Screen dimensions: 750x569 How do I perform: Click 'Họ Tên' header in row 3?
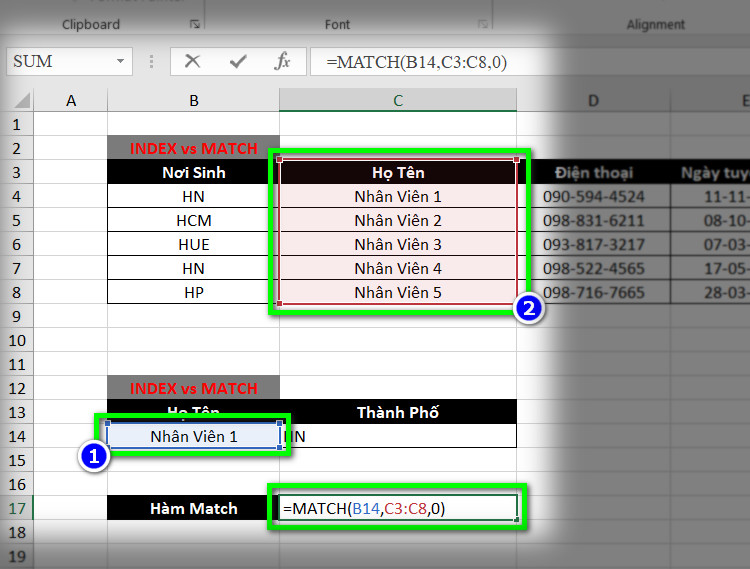coord(398,172)
